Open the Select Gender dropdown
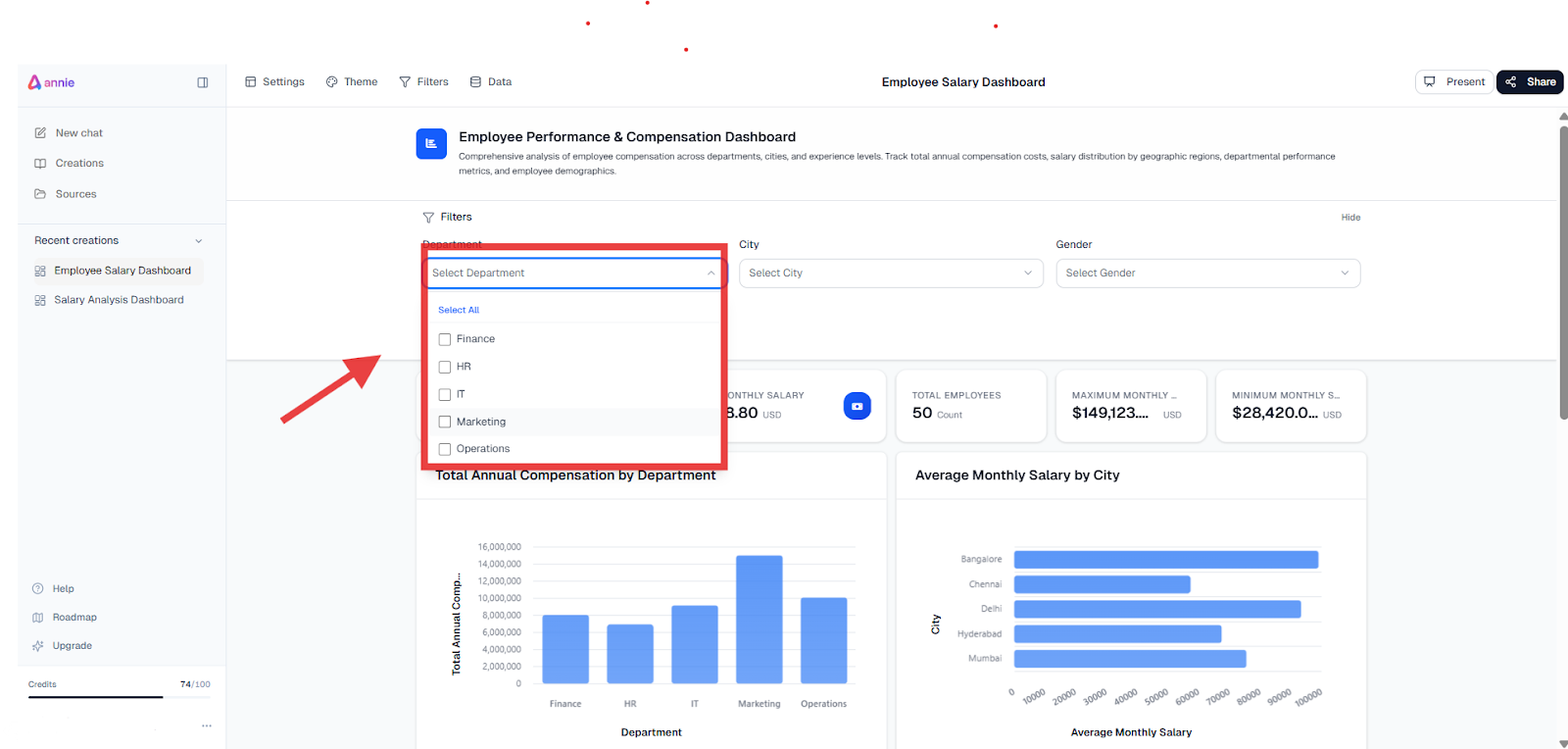The image size is (1568, 749). tap(1207, 274)
